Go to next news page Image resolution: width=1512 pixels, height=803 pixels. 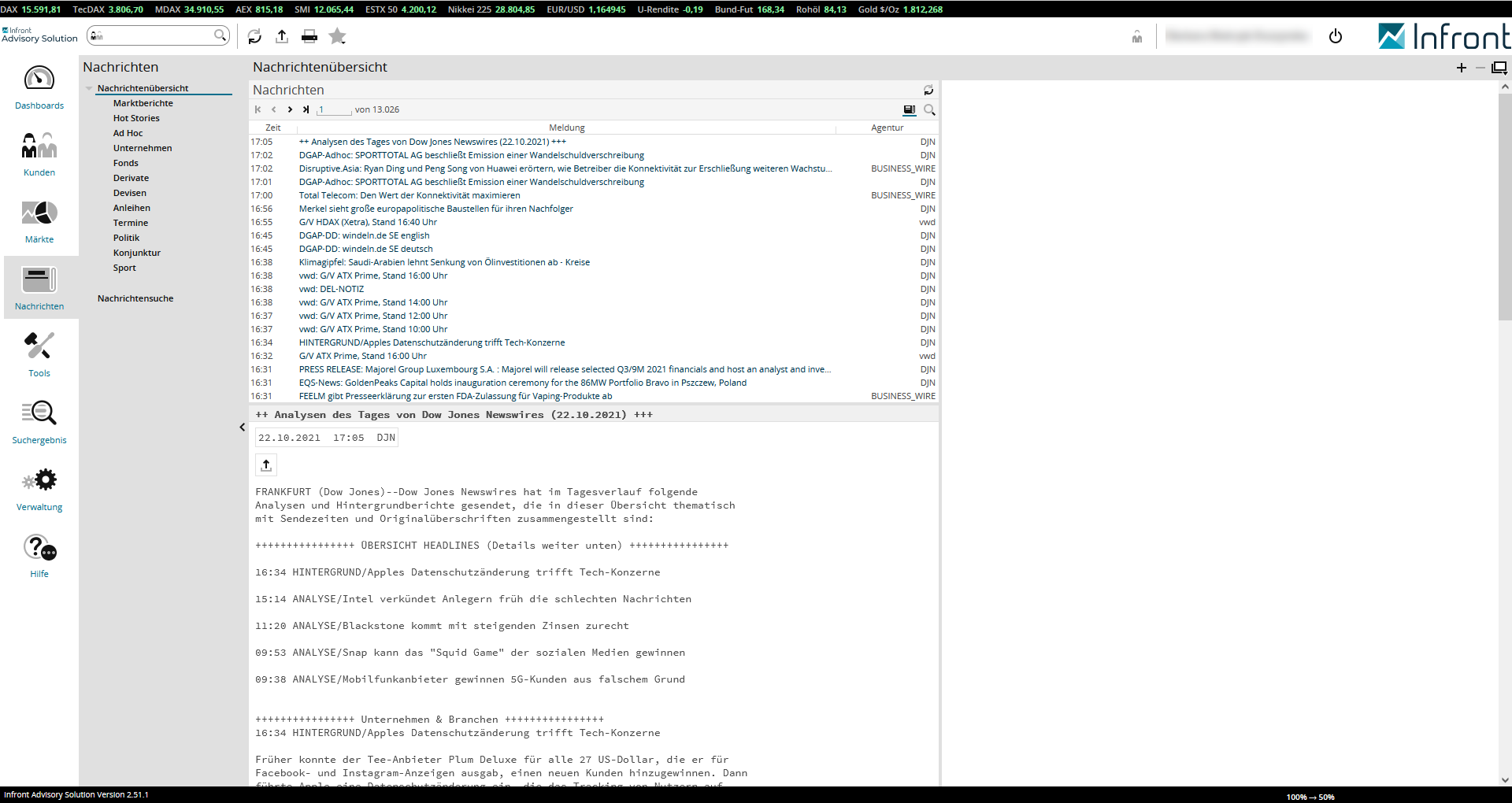point(290,110)
